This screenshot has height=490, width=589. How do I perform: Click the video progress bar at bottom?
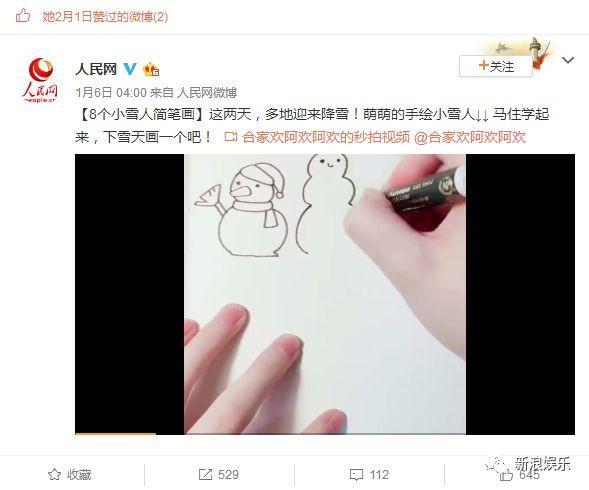(325, 434)
